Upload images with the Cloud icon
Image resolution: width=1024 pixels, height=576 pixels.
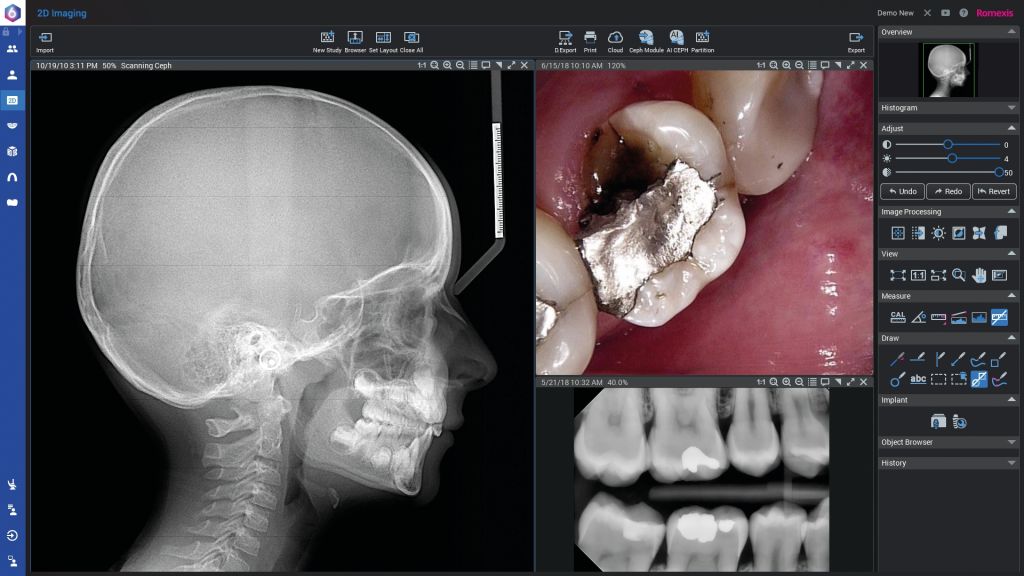tap(615, 38)
